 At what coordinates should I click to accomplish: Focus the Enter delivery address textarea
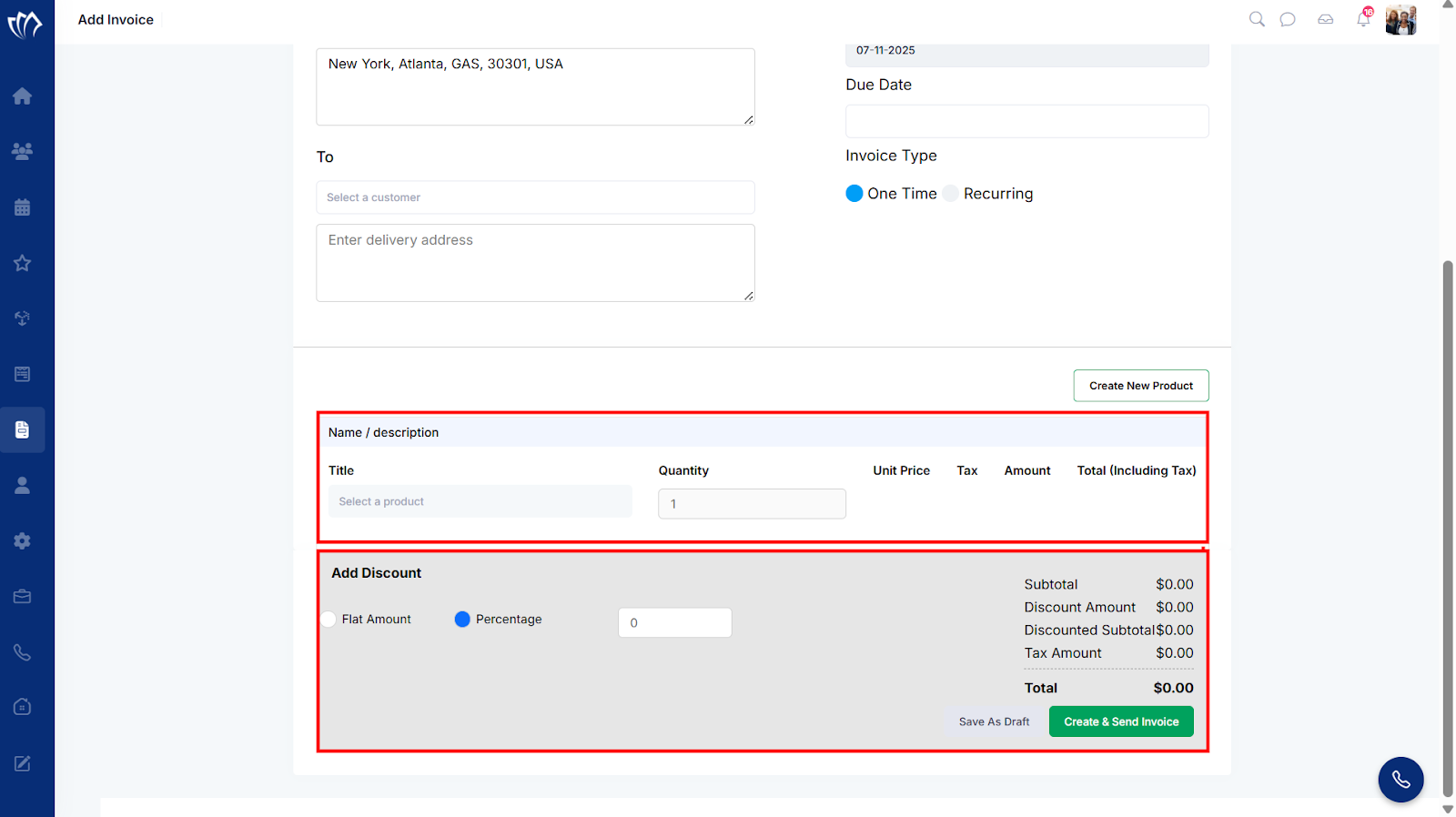click(x=535, y=263)
